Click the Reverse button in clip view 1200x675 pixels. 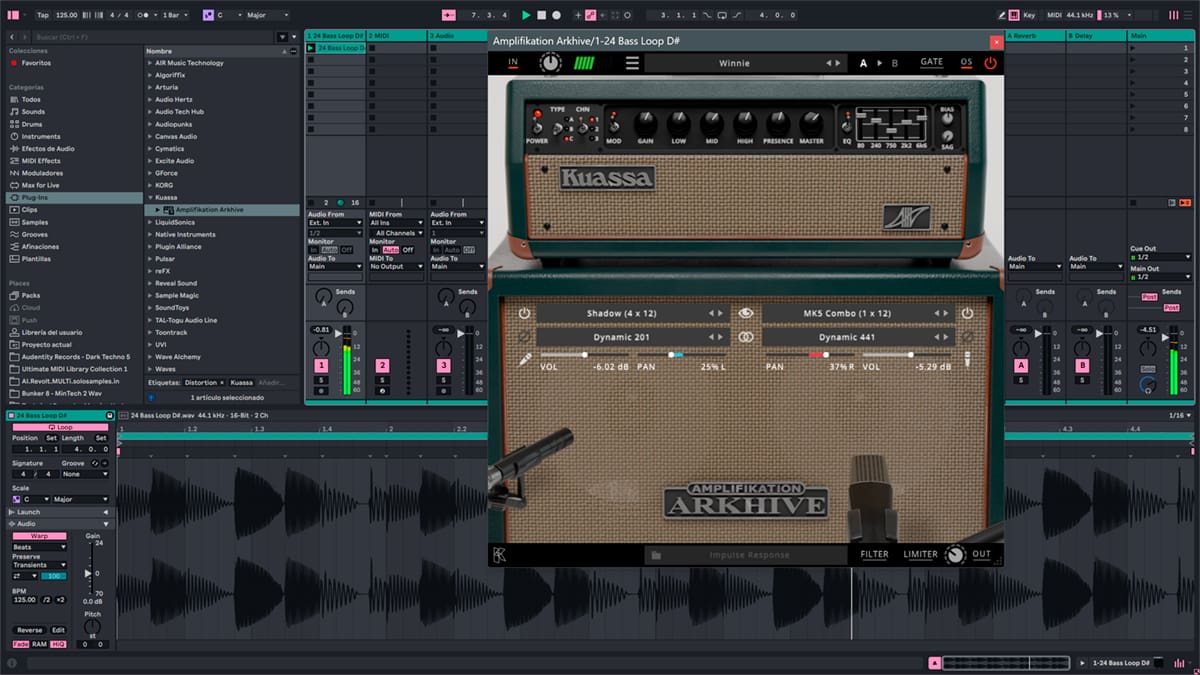[x=29, y=630]
